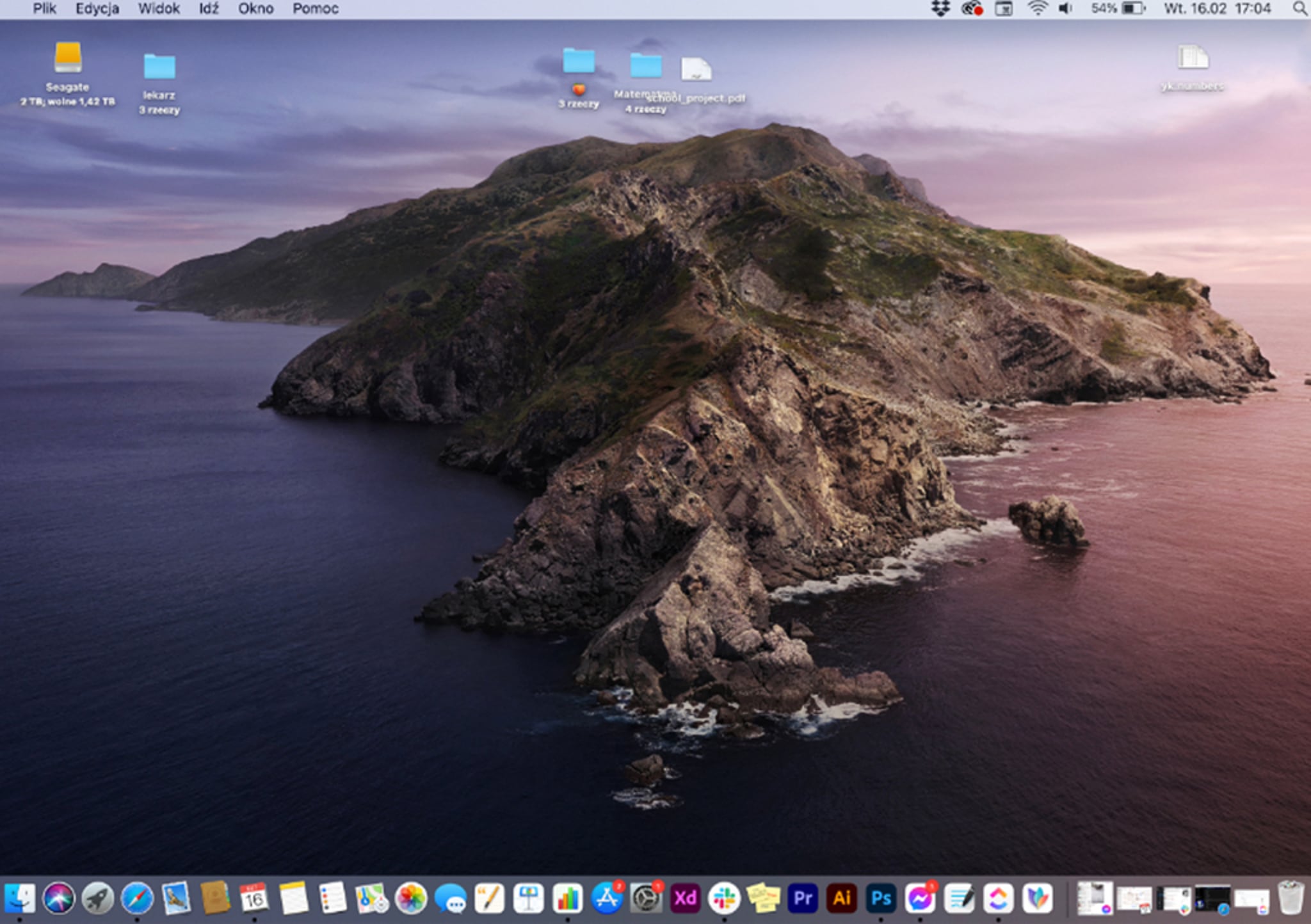Open the Dropbox menu bar dropdown
This screenshot has width=1311, height=924.
pyautogui.click(x=940, y=9)
